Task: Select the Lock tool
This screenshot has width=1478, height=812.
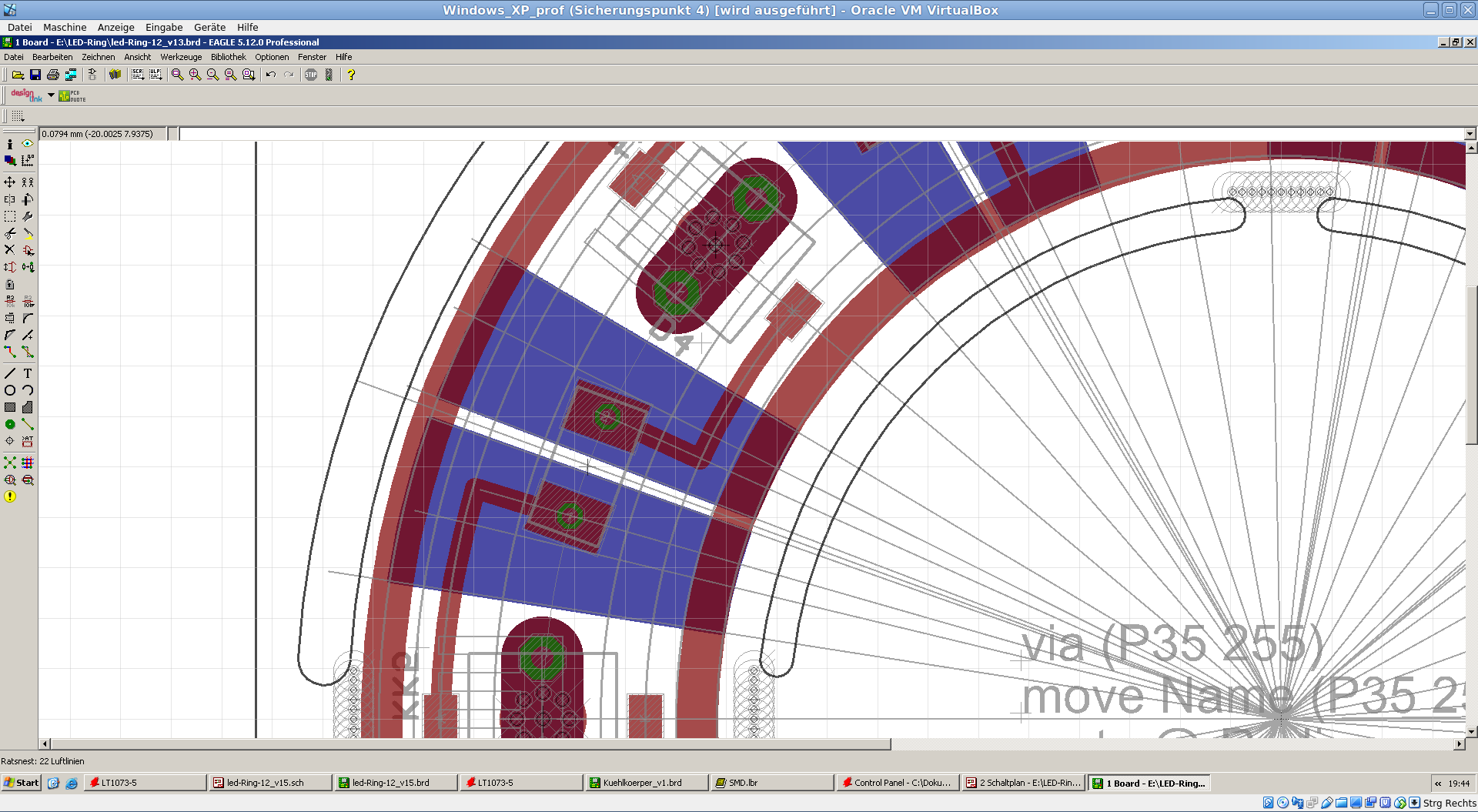Action: click(10, 284)
